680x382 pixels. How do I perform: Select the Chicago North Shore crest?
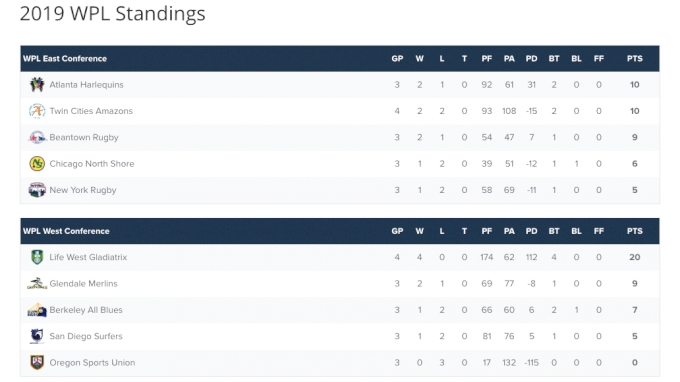click(37, 163)
